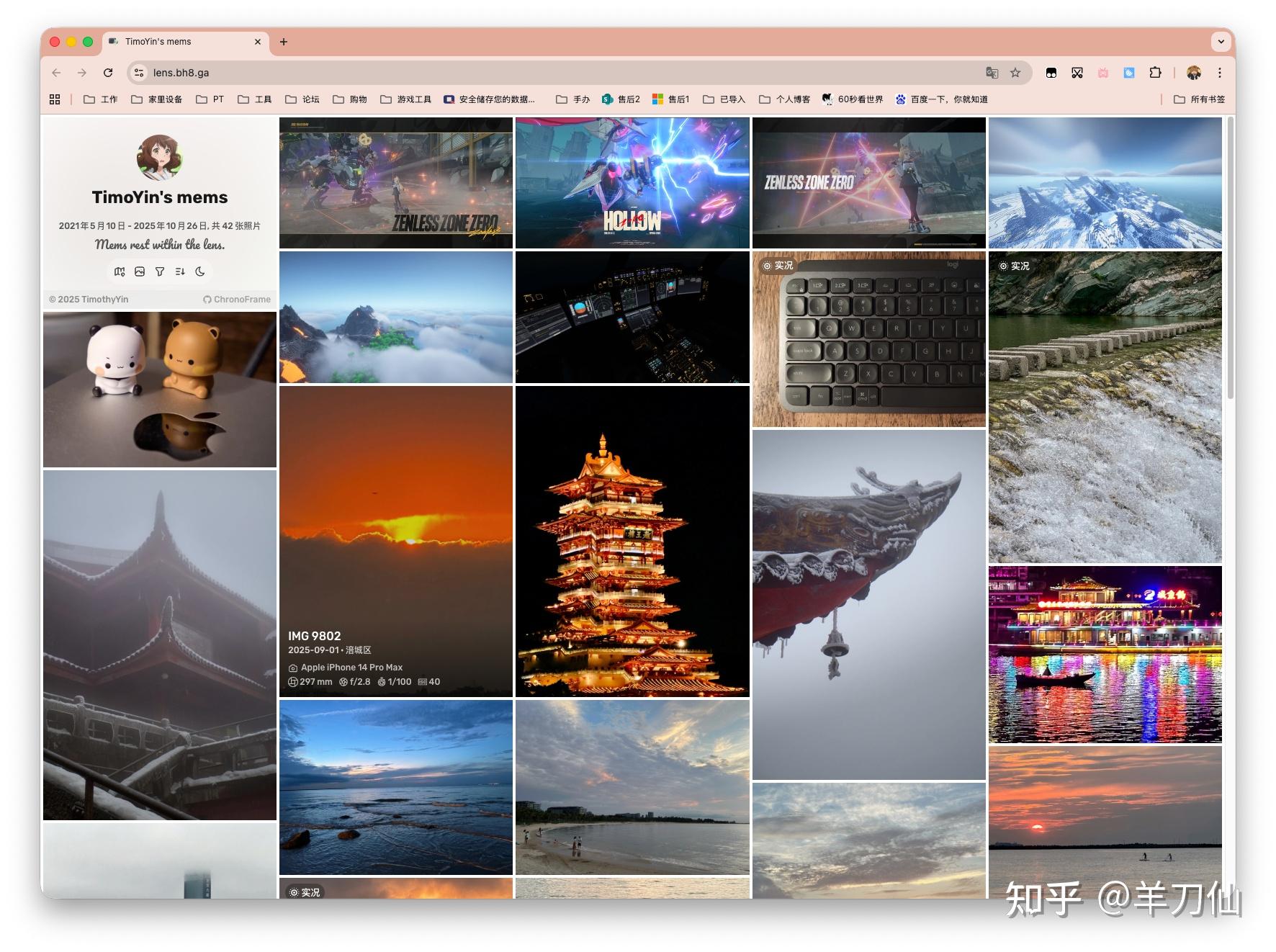
Task: Open the 手办 bookmarks folder
Action: tap(572, 99)
